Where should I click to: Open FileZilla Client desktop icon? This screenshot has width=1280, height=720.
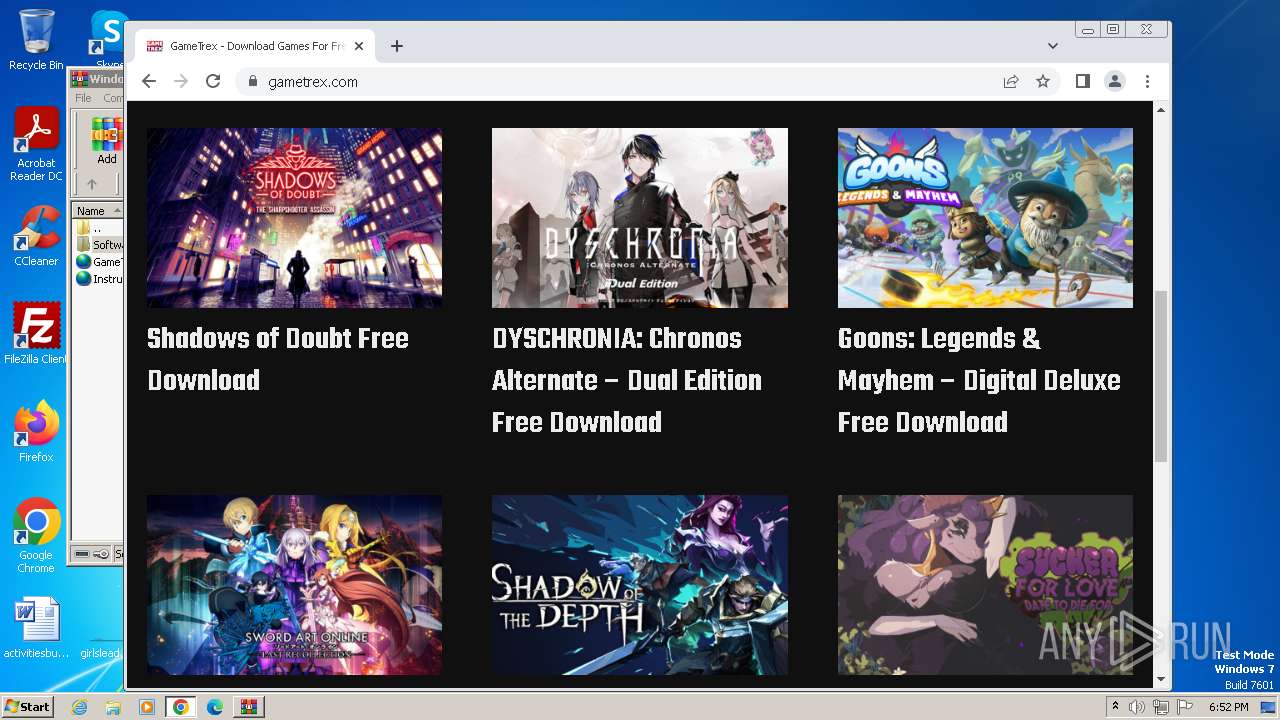tap(36, 333)
